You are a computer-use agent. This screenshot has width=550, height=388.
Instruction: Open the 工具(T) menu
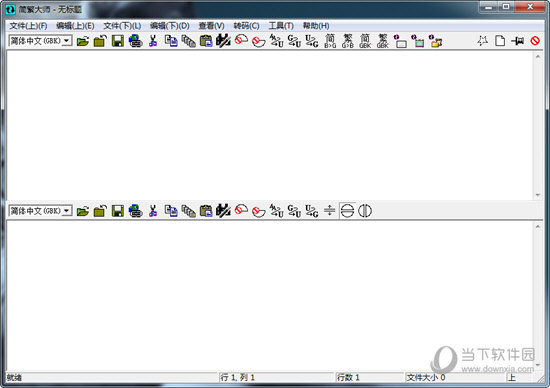pos(281,26)
